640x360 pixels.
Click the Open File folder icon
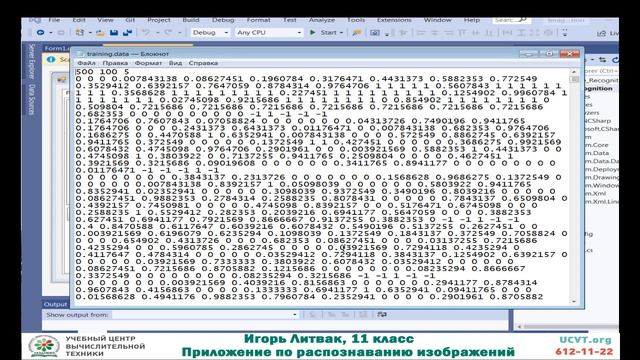click(100, 33)
